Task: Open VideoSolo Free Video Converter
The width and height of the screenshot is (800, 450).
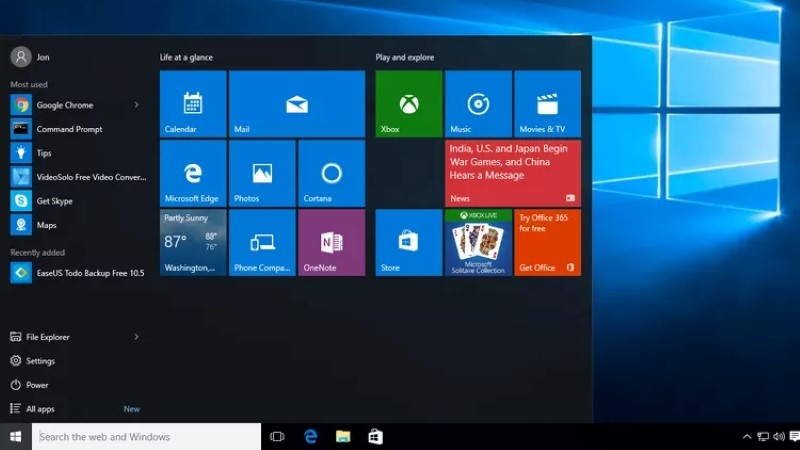Action: pos(77,177)
